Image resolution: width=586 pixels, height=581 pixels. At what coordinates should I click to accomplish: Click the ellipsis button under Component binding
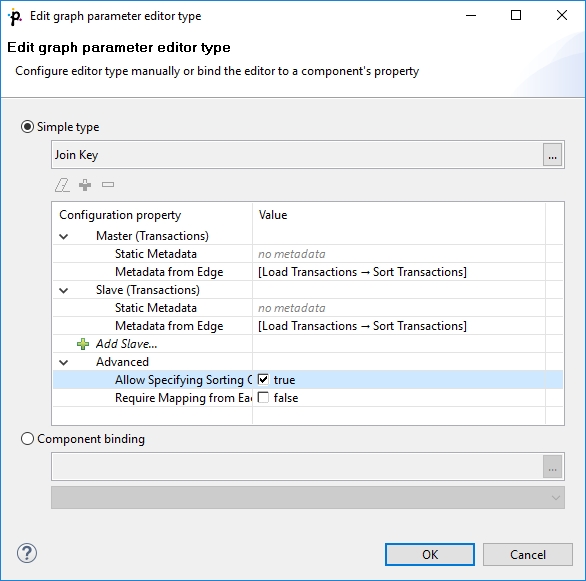pos(552,467)
